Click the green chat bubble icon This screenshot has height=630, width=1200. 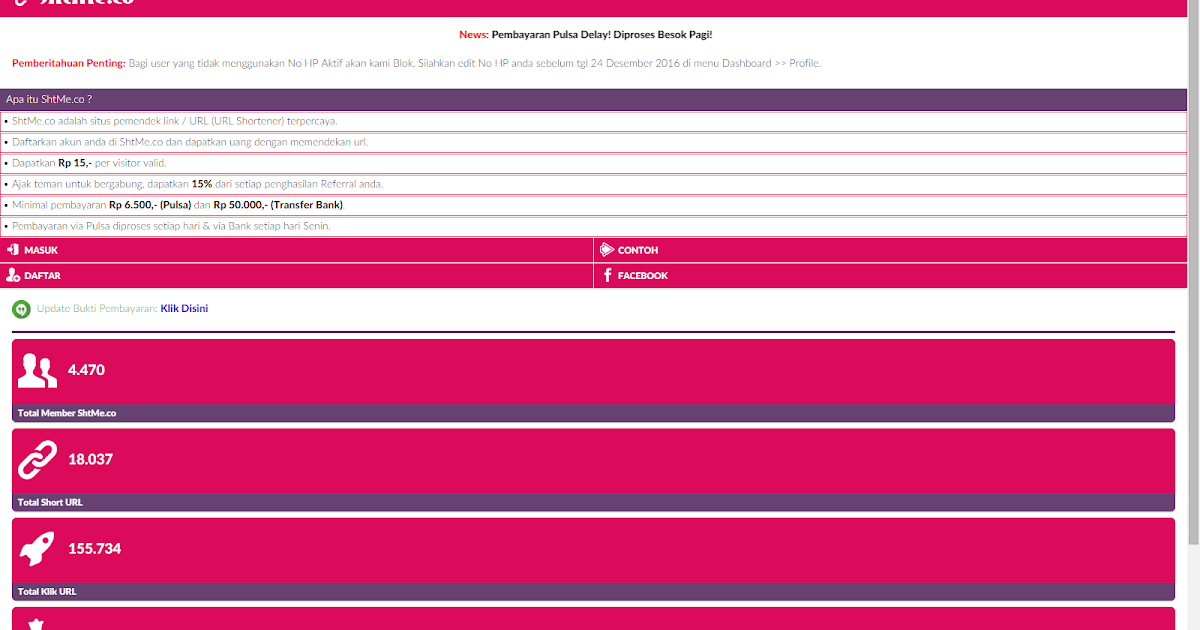(x=21, y=309)
